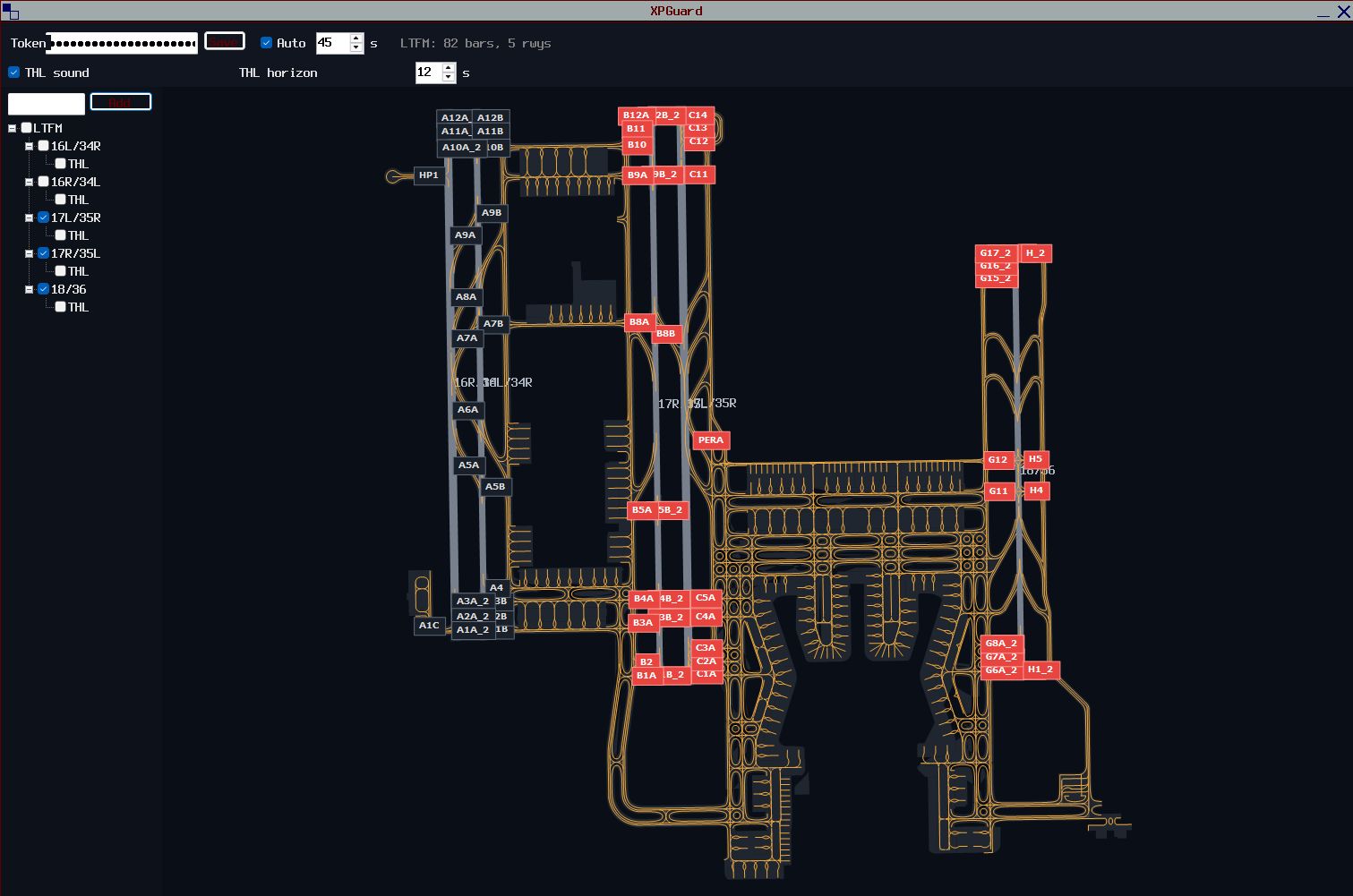Click the empty text field beside Add
This screenshot has height=896, width=1353.
(47, 104)
